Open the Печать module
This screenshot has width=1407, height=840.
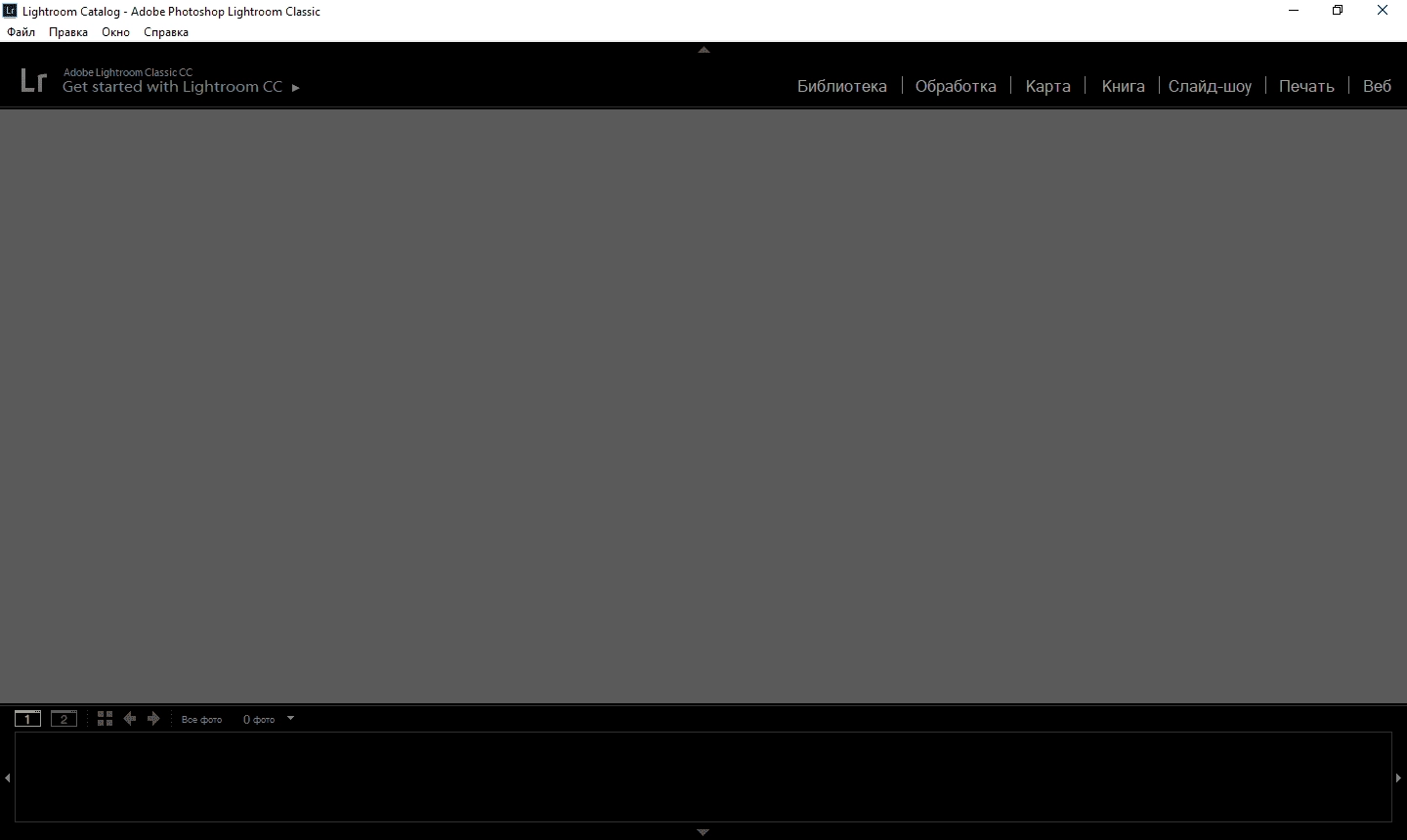point(1306,86)
